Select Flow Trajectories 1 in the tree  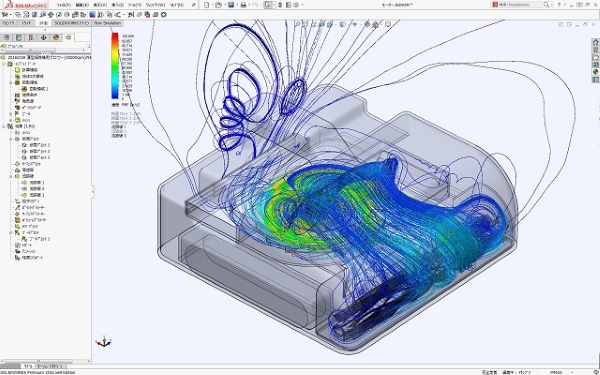pyautogui.click(x=37, y=183)
